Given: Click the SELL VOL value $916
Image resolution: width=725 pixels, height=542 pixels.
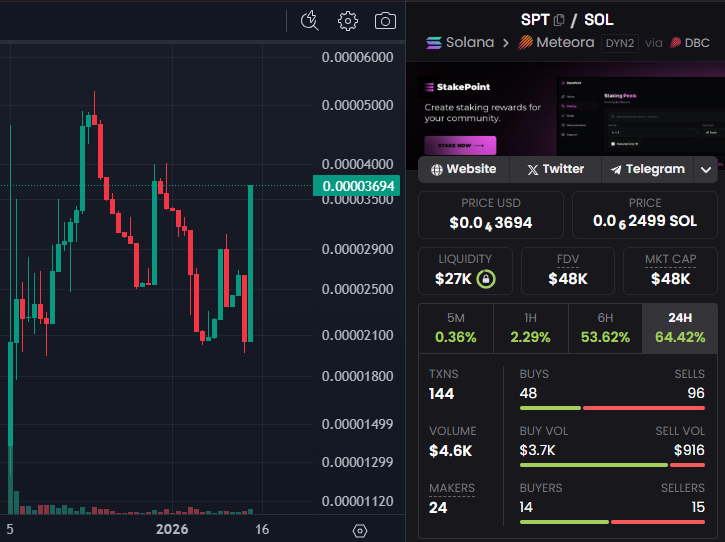Looking at the screenshot, I should click(x=689, y=450).
